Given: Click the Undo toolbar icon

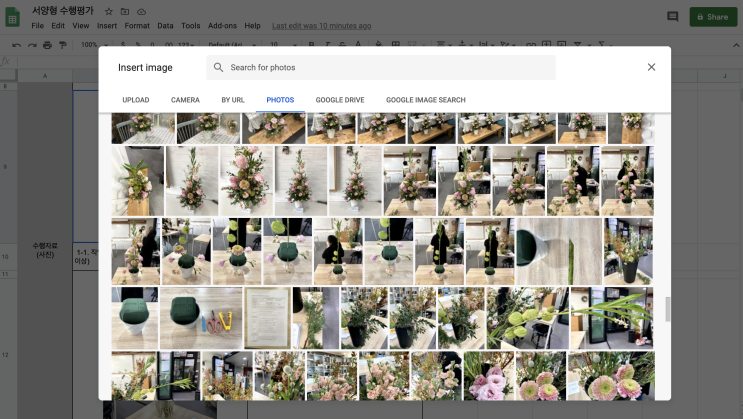Looking at the screenshot, I should tap(17, 45).
